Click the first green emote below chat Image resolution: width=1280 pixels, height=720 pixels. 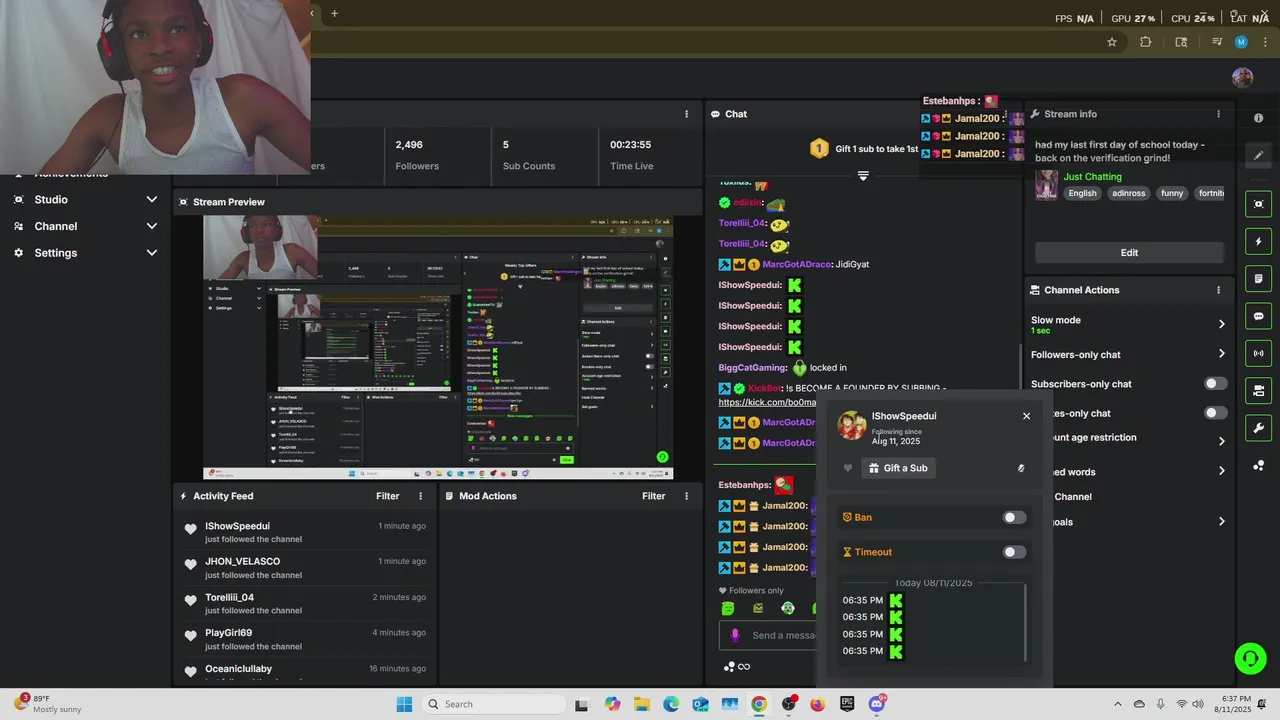(x=728, y=608)
